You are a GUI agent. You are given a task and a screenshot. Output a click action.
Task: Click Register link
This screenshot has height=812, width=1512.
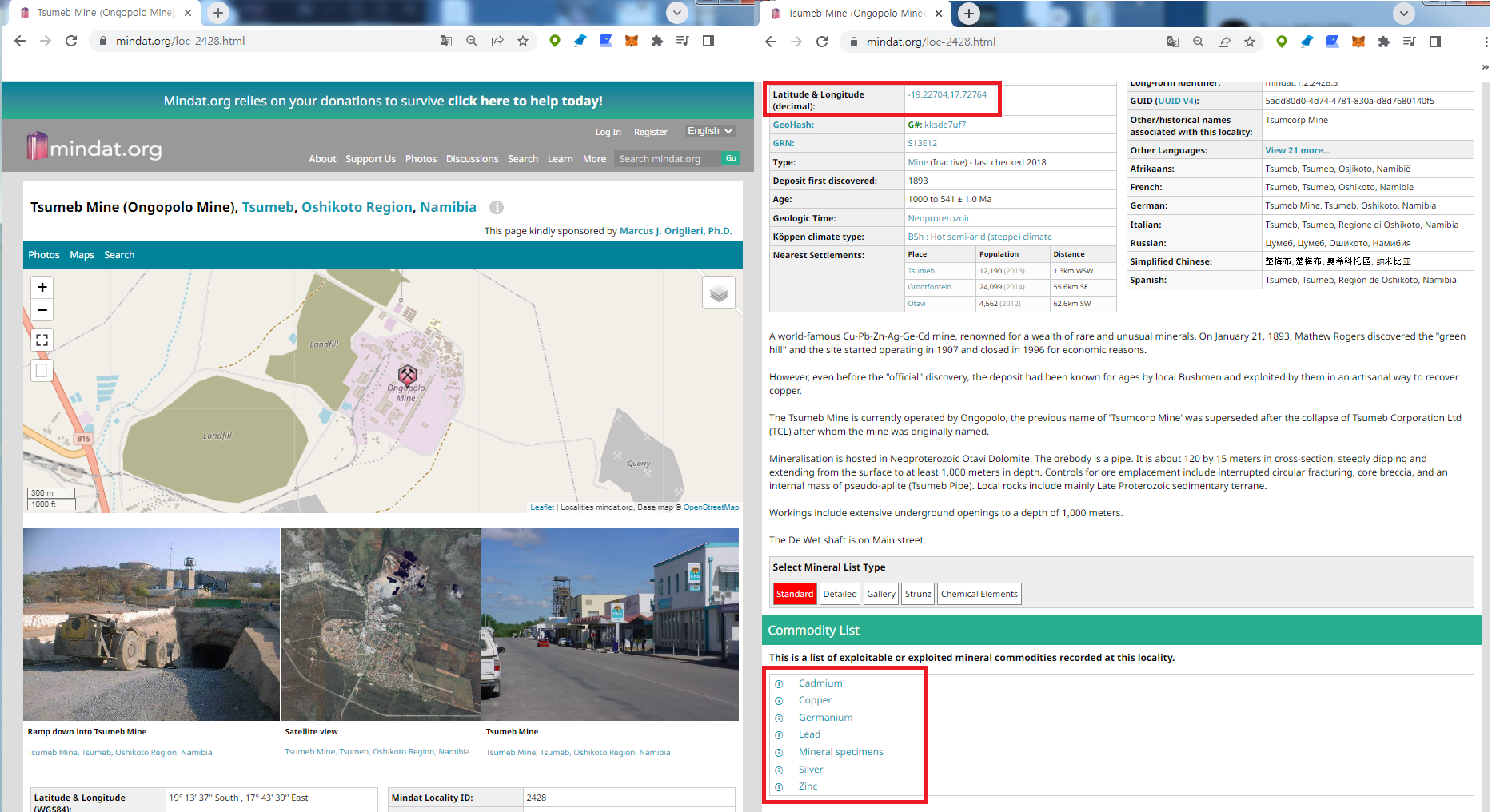(x=650, y=132)
